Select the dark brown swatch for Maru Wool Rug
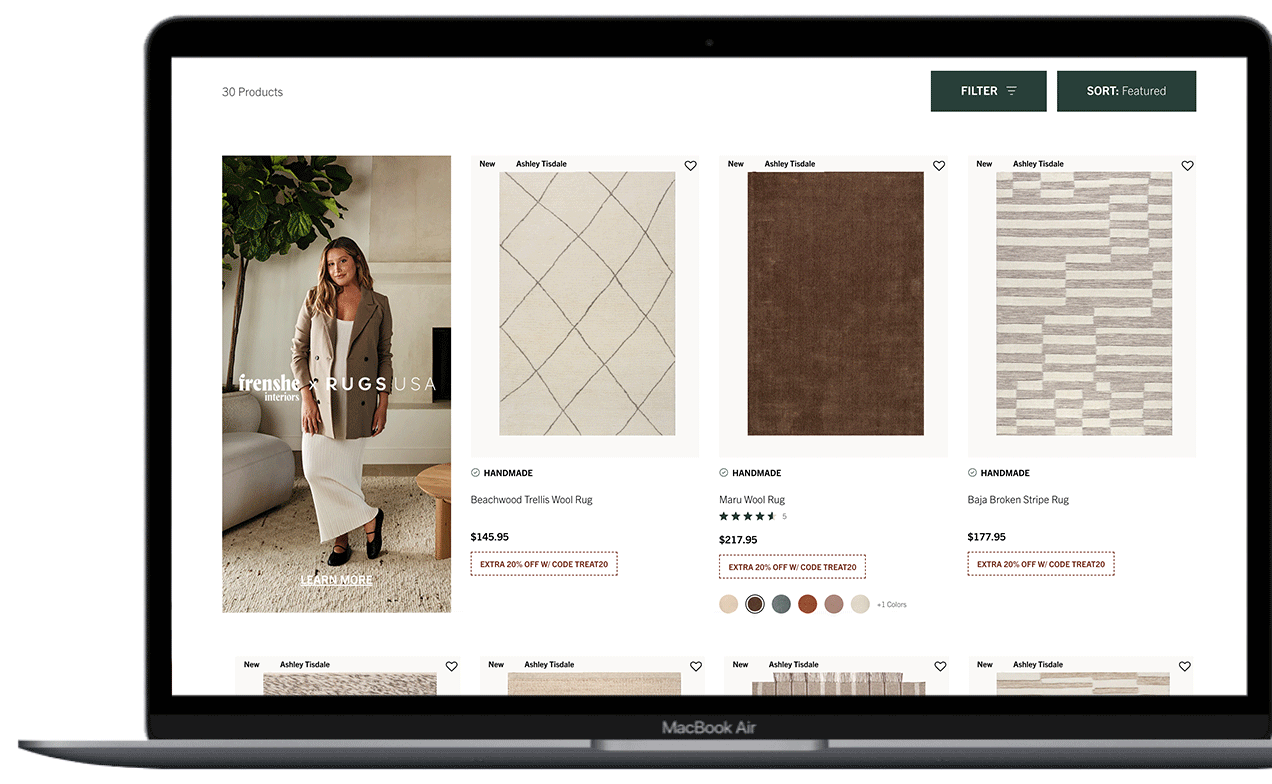 click(x=755, y=604)
